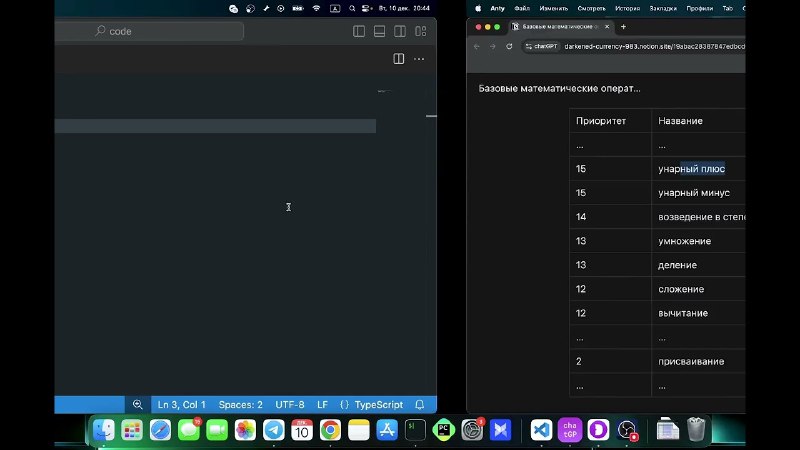Open the 'Файл' menu
800x450 pixels.
click(522, 8)
